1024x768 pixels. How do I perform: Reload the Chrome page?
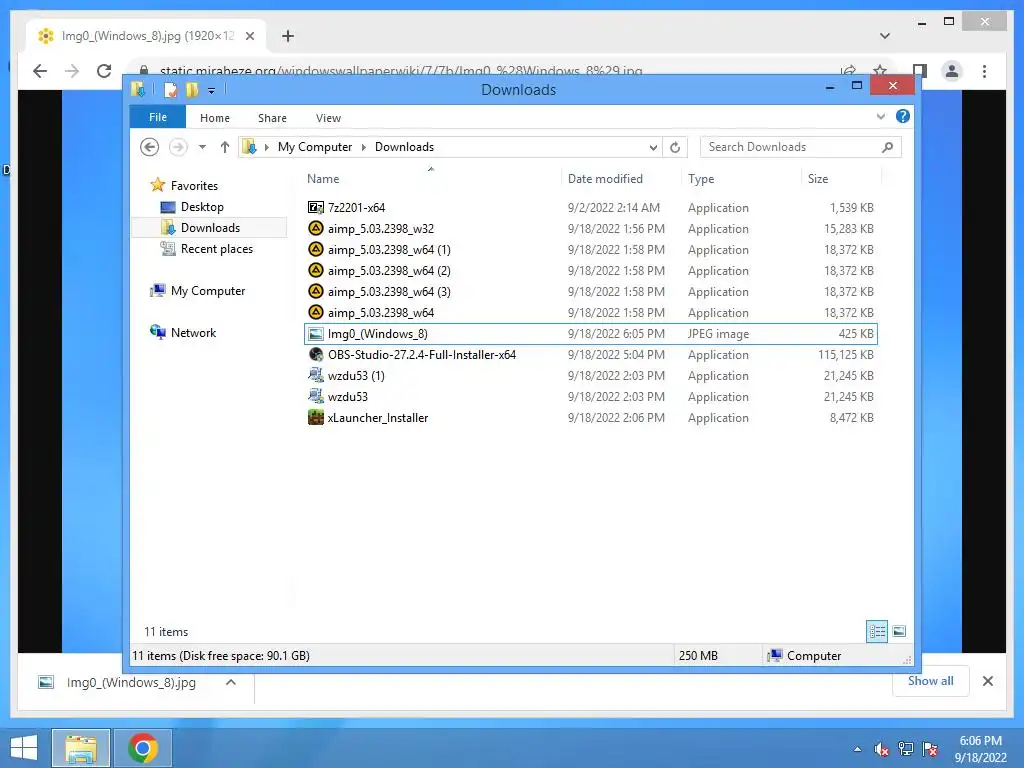(104, 71)
